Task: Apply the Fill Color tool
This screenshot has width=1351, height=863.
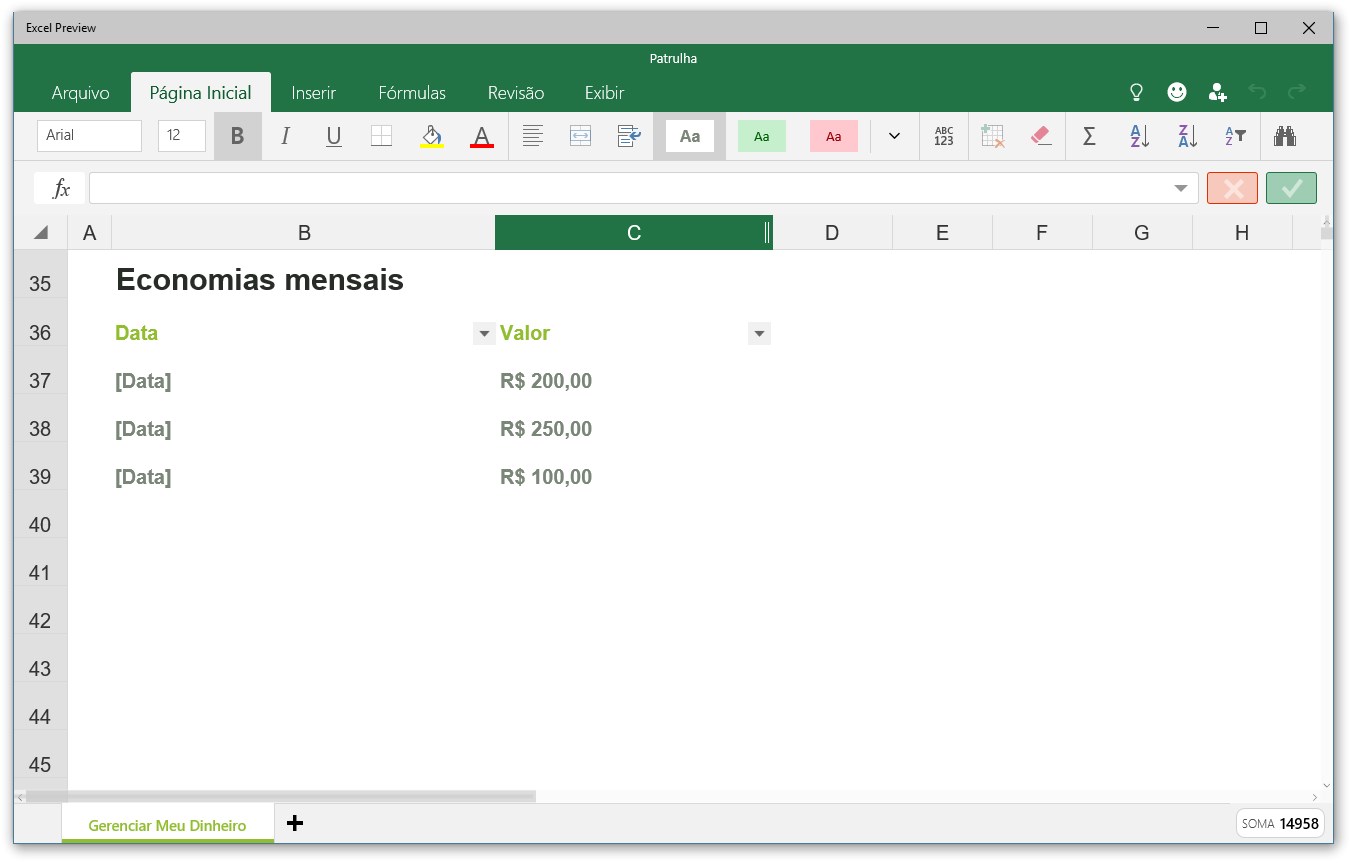Action: [430, 136]
